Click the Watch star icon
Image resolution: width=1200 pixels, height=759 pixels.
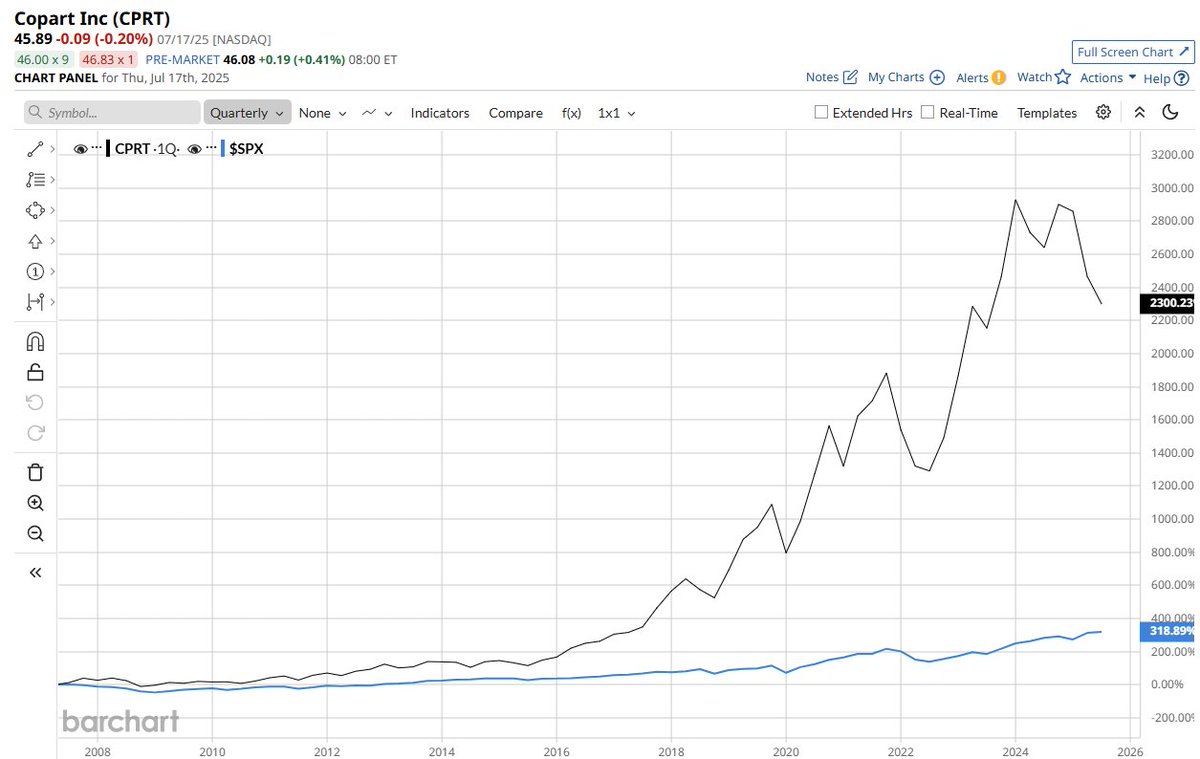(x=1063, y=77)
